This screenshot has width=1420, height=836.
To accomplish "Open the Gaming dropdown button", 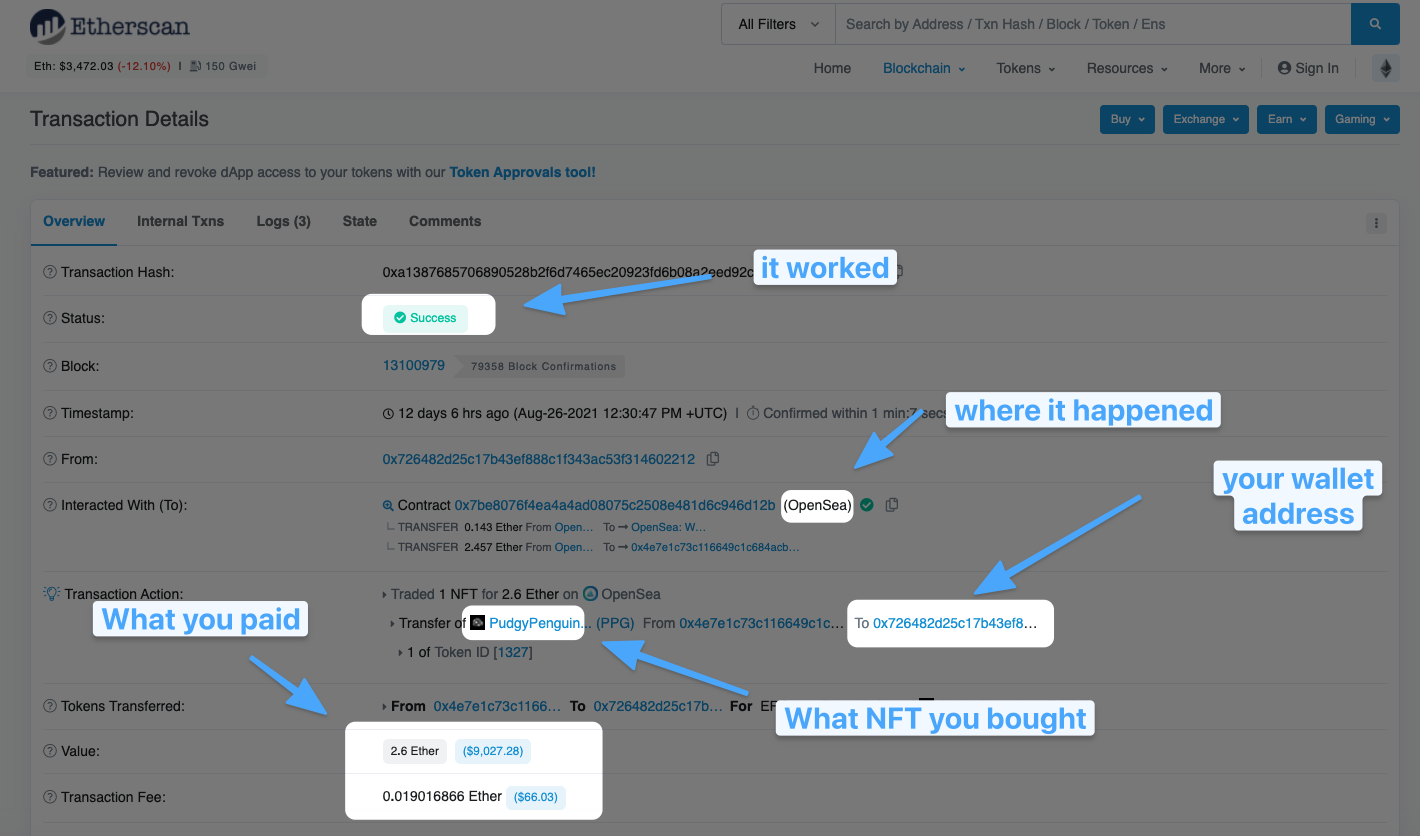I will tap(1361, 119).
